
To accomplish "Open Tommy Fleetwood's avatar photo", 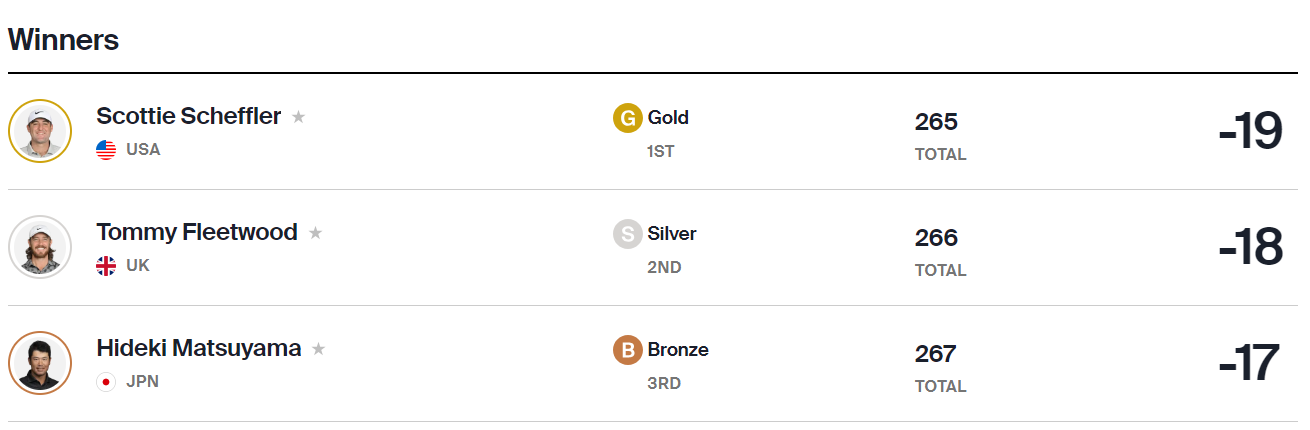I will coord(40,247).
